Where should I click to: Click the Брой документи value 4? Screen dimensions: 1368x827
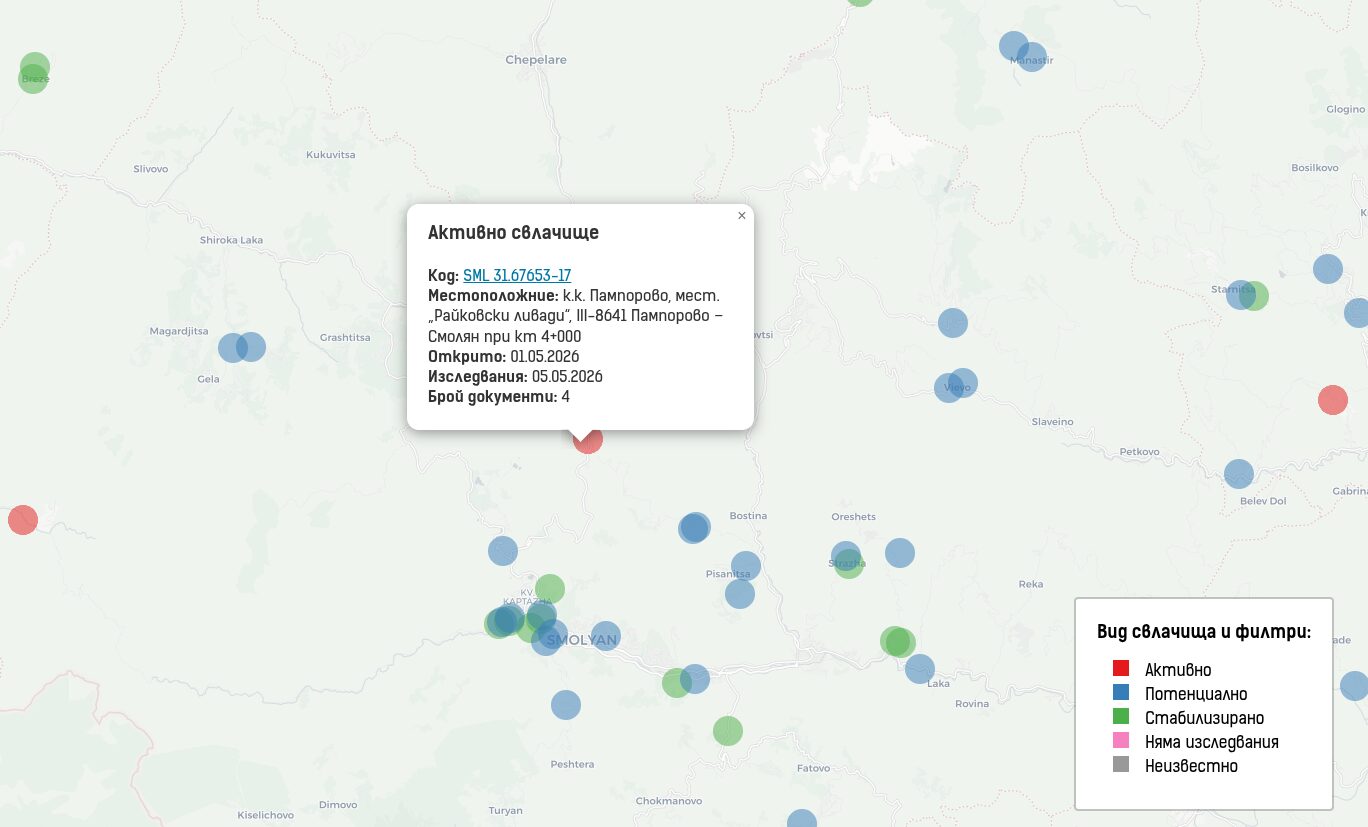click(565, 397)
